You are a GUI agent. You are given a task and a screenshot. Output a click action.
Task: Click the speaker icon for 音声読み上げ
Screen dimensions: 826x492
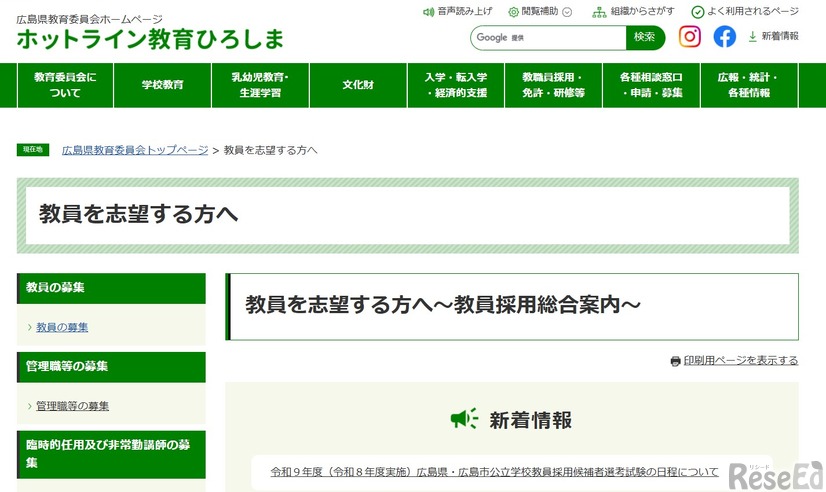[x=428, y=12]
